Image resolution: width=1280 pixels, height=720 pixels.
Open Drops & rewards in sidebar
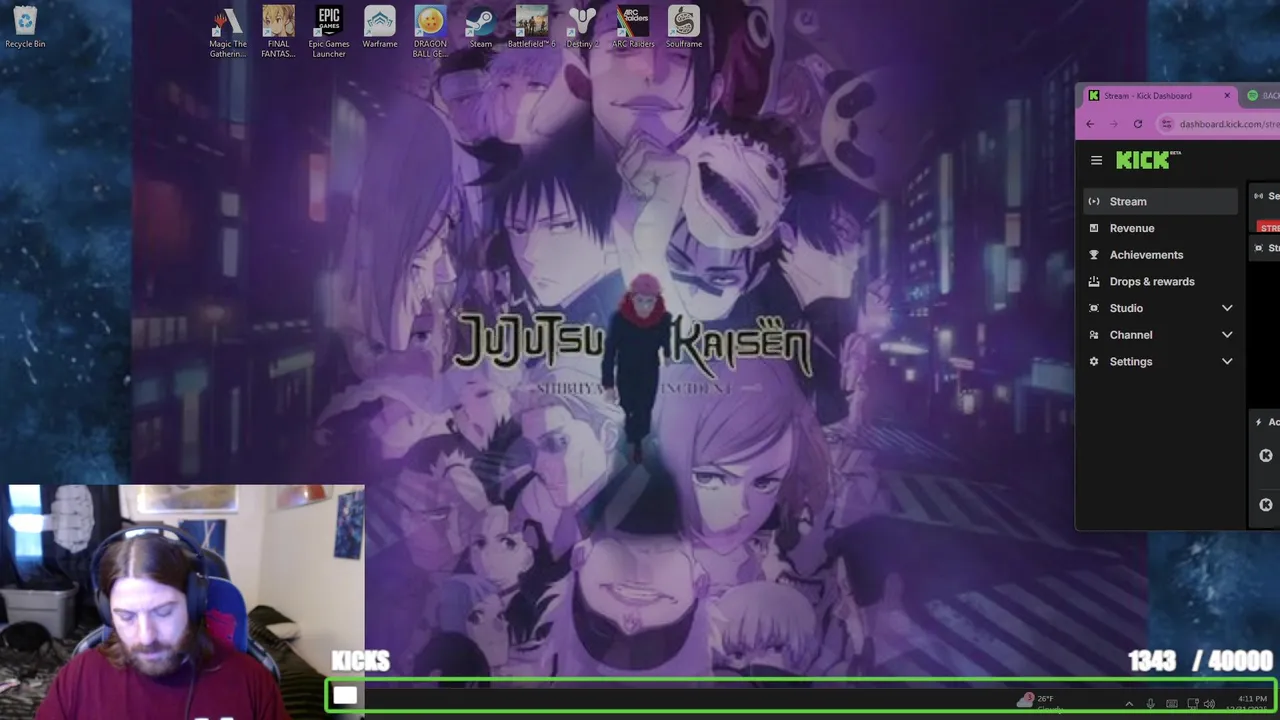pos(1161,282)
